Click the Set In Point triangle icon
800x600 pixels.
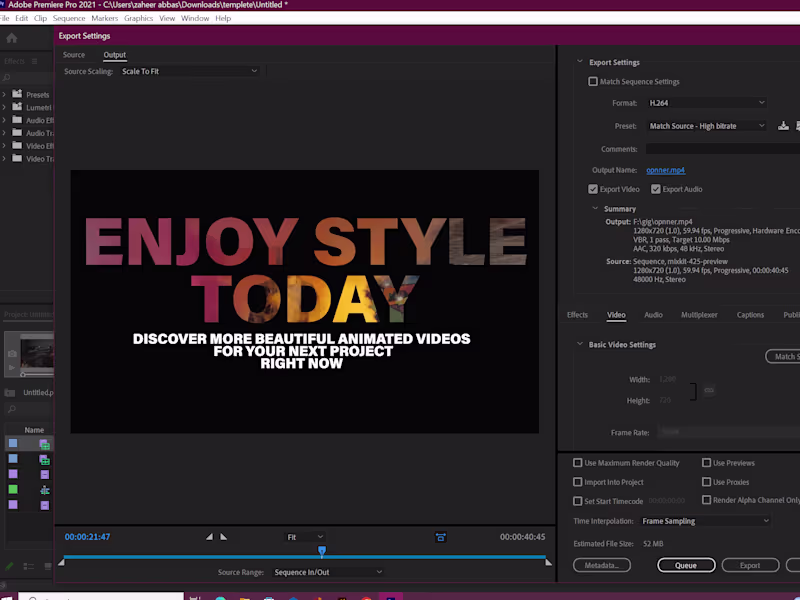210,537
